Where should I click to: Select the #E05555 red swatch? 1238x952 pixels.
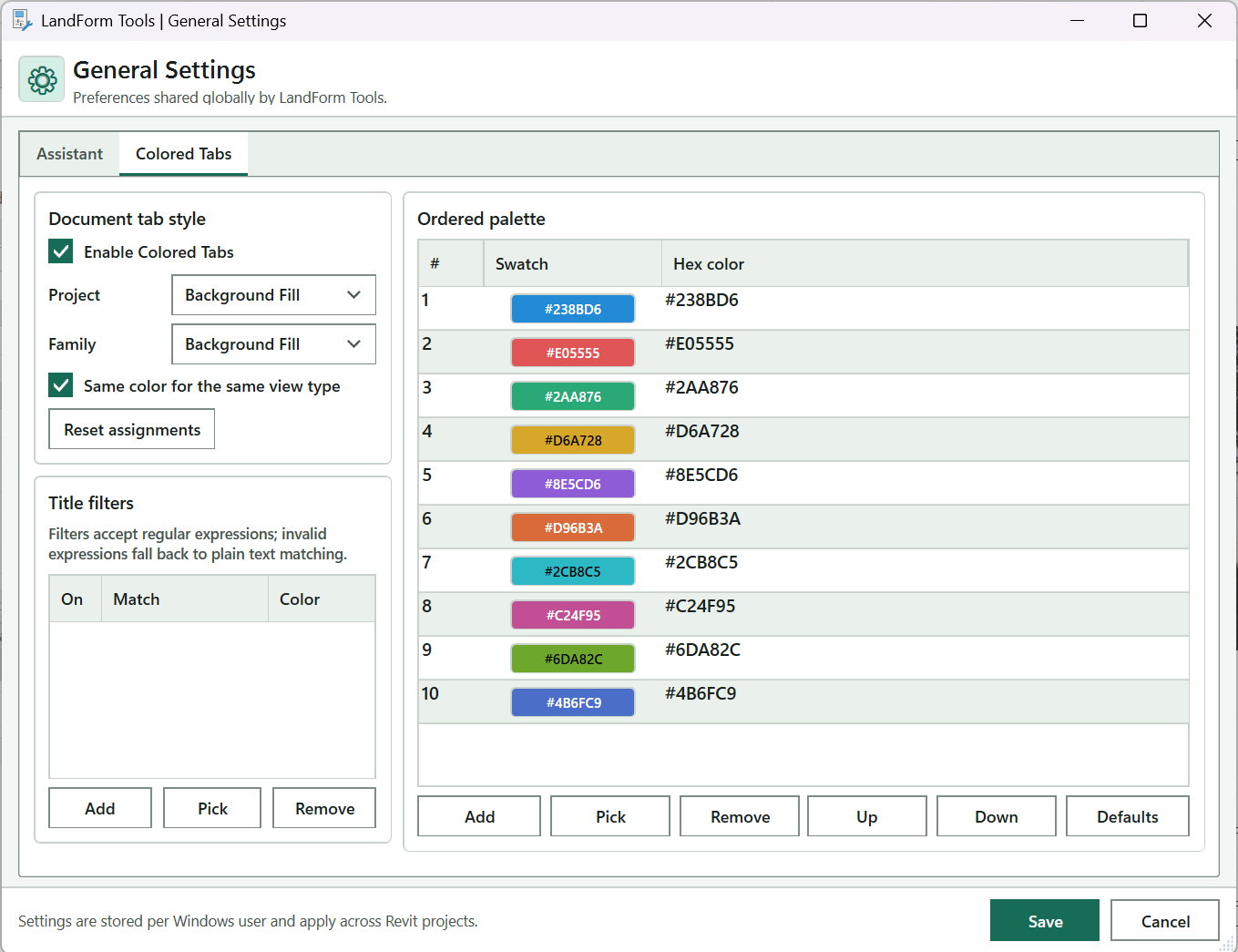pyautogui.click(x=573, y=353)
